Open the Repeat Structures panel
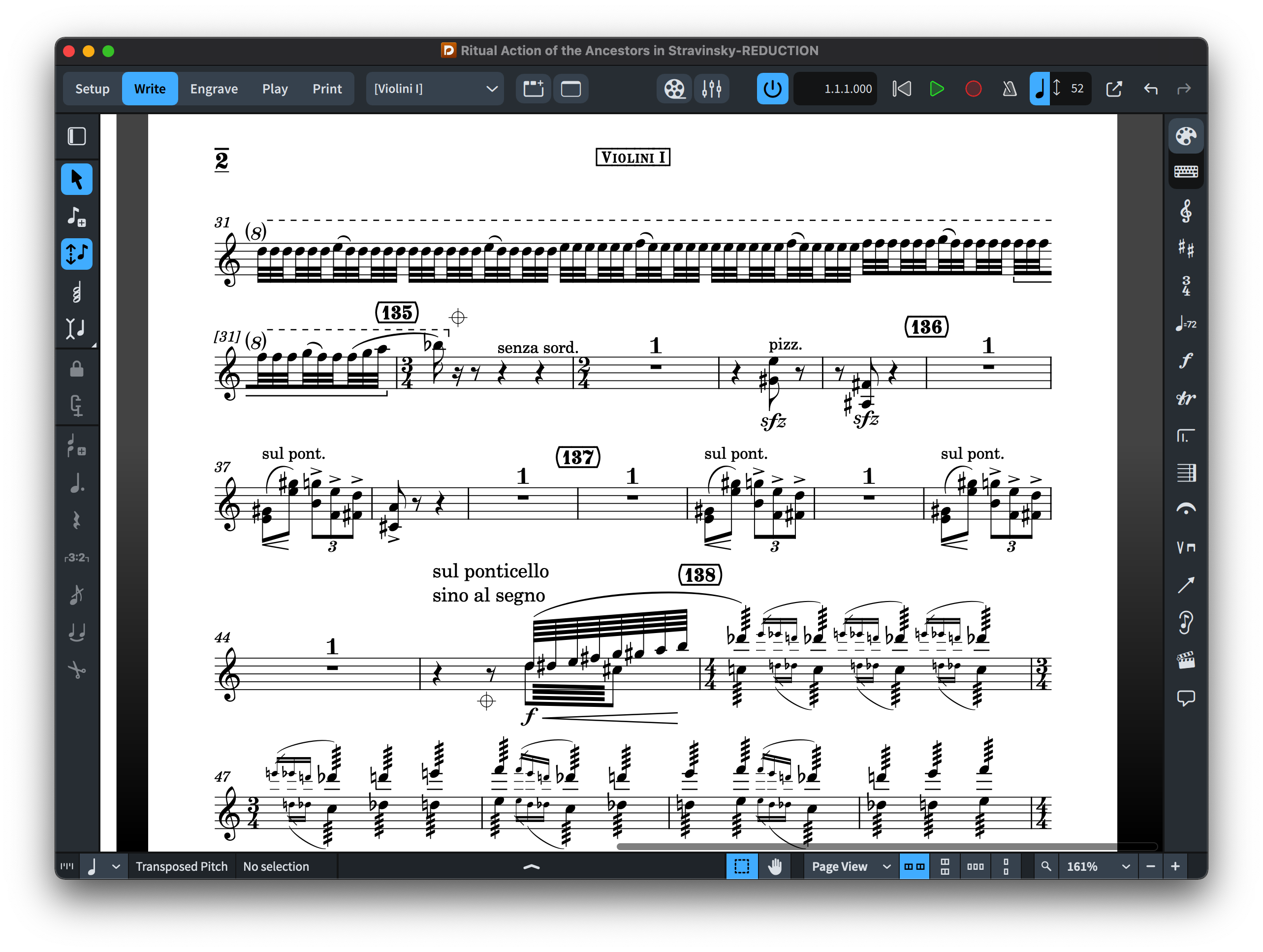 [x=1185, y=435]
